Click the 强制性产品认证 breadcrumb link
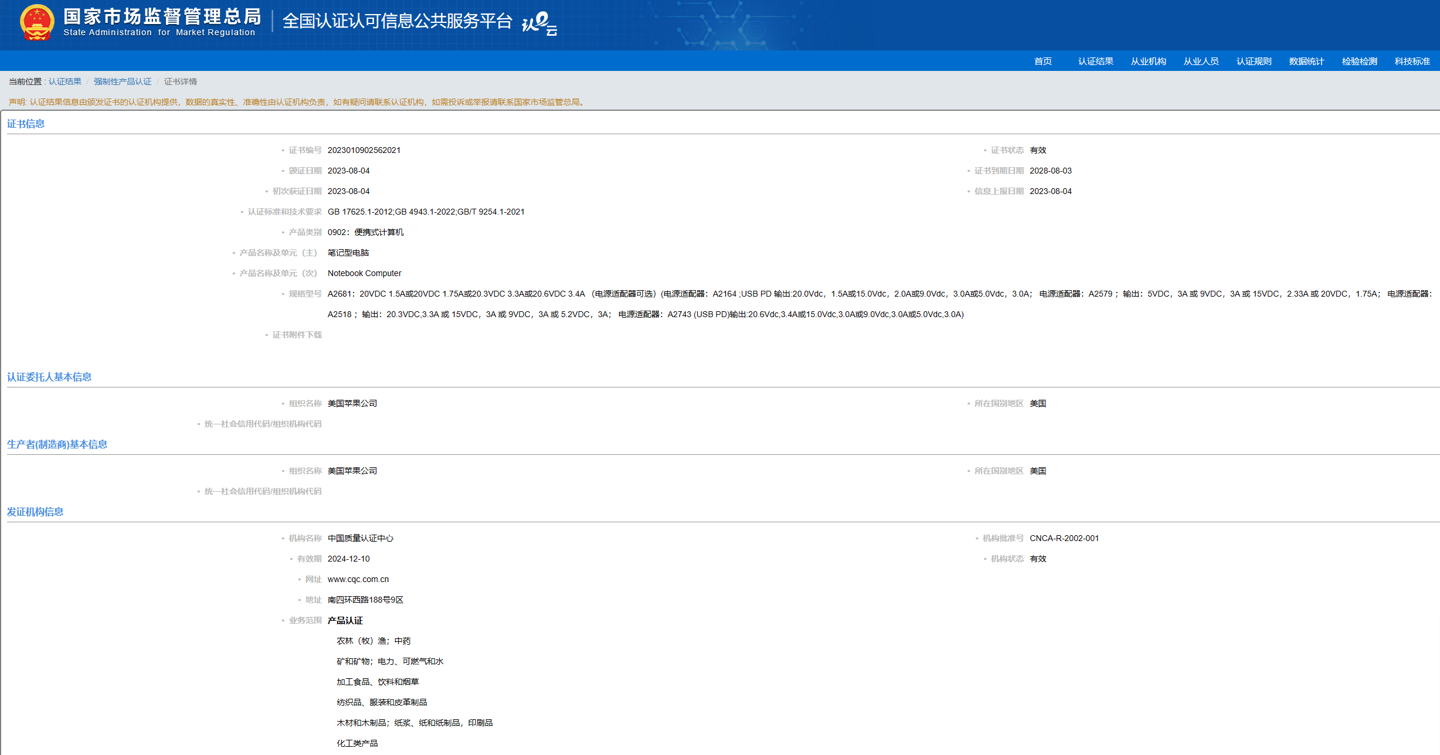Viewport: 1440px width, 755px height. click(123, 82)
